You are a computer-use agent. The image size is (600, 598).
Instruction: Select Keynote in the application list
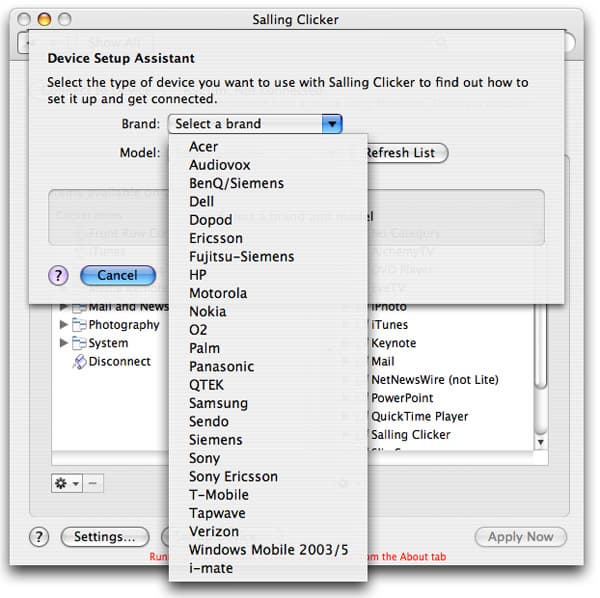pyautogui.click(x=394, y=343)
